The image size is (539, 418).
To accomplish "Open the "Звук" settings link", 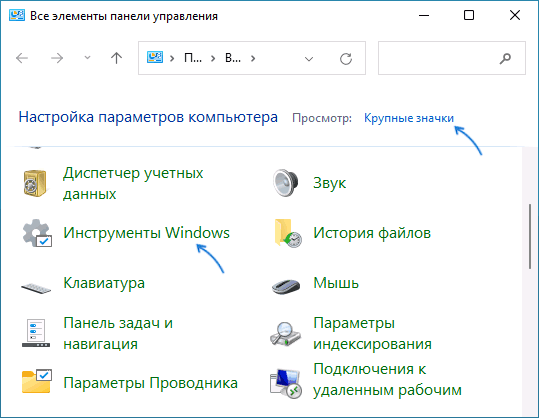I will (x=329, y=183).
